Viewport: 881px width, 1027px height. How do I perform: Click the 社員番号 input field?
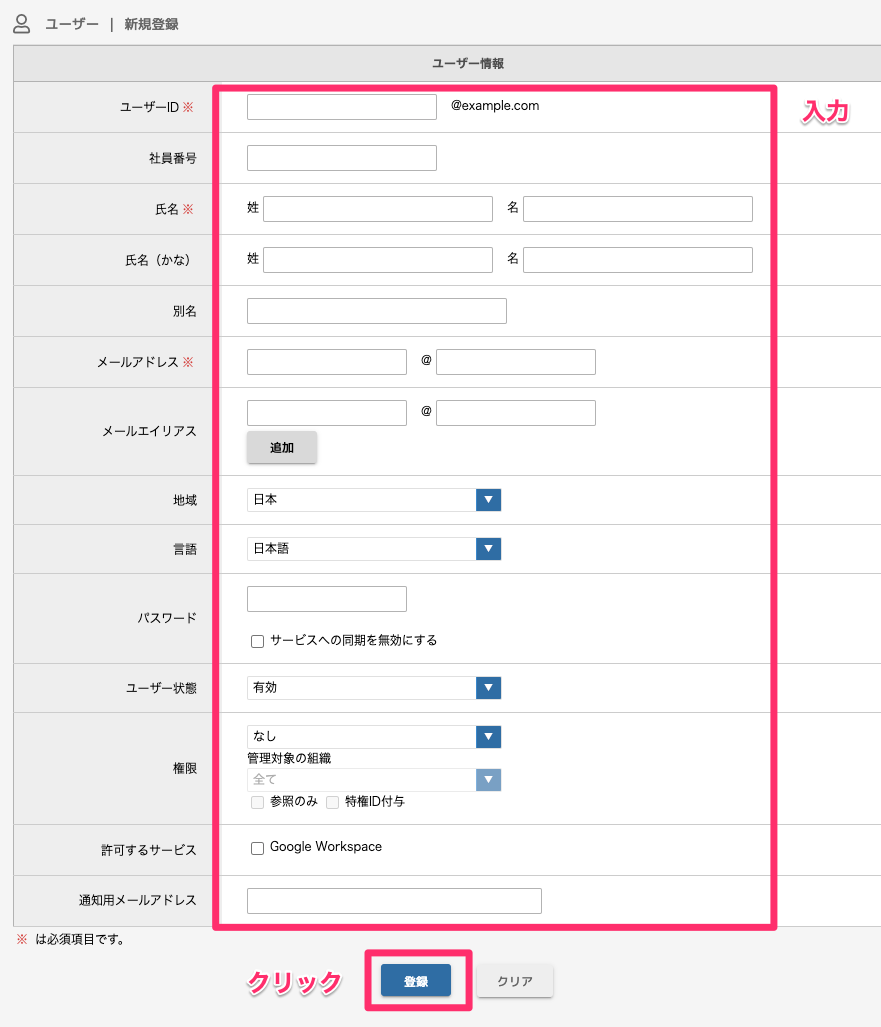click(x=341, y=158)
